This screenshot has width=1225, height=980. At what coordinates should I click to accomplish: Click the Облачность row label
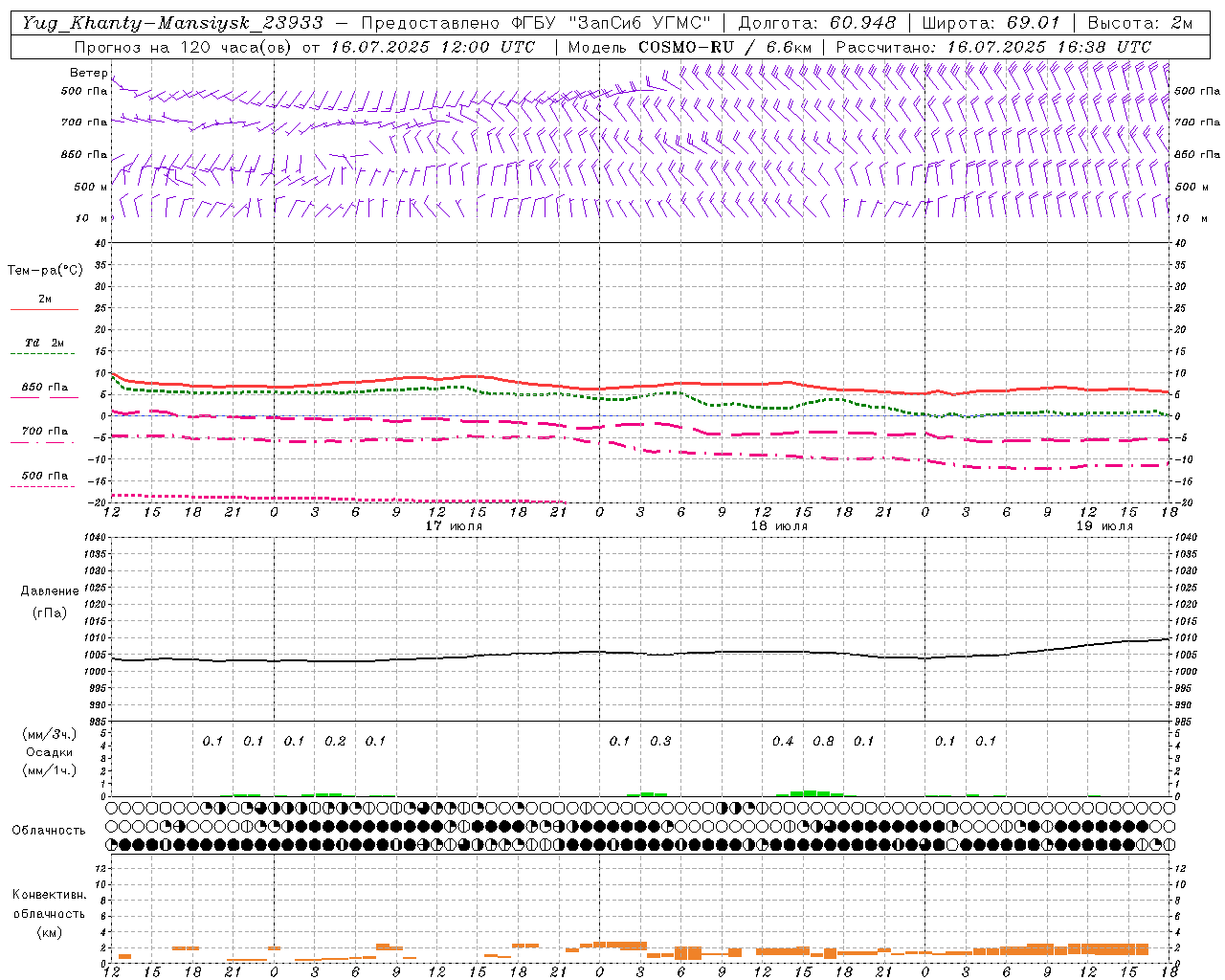coord(49,831)
